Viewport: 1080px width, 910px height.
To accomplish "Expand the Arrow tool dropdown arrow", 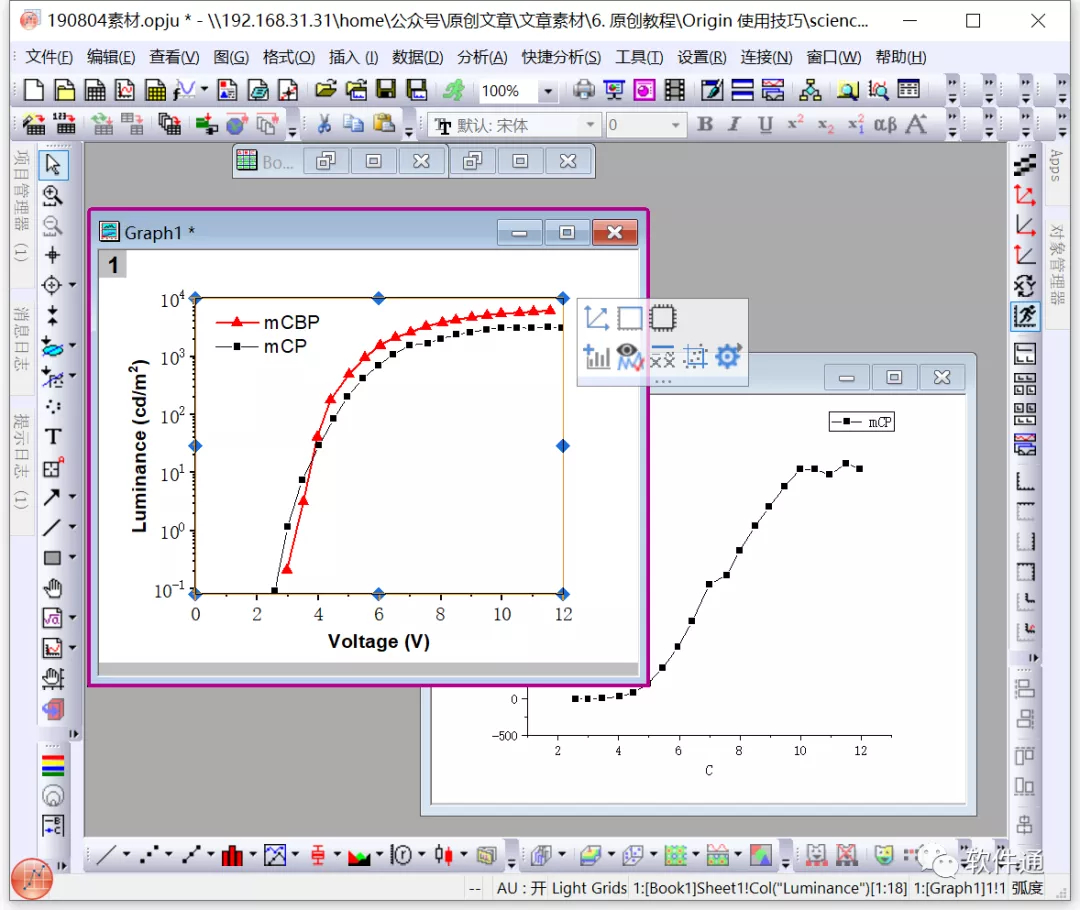I will tap(72, 497).
